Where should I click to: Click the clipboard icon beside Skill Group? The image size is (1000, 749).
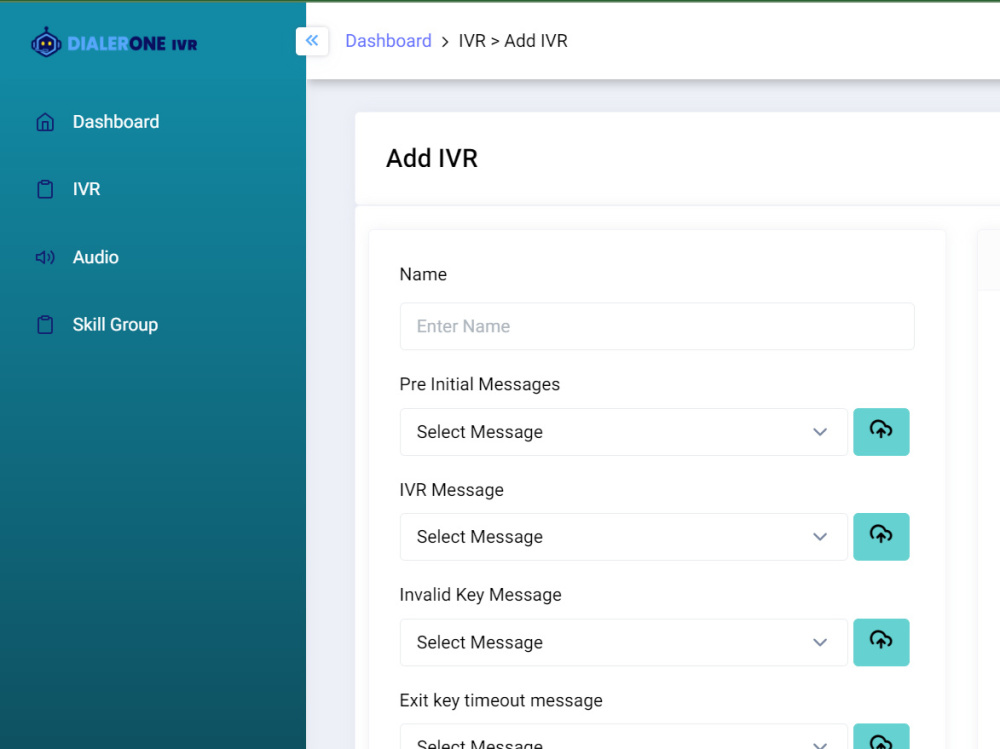45,325
